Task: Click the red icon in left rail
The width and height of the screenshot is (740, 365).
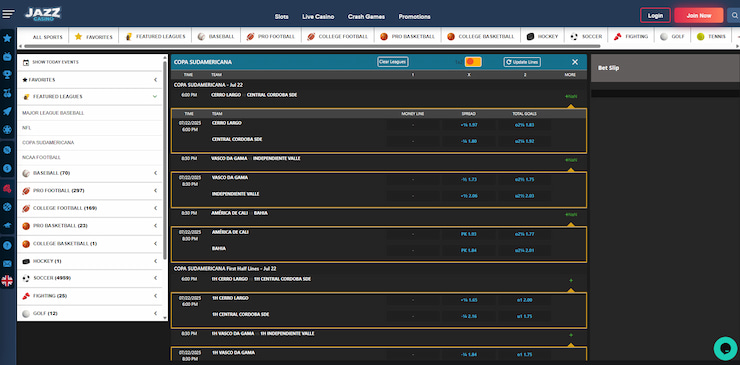Action: tap(7, 188)
